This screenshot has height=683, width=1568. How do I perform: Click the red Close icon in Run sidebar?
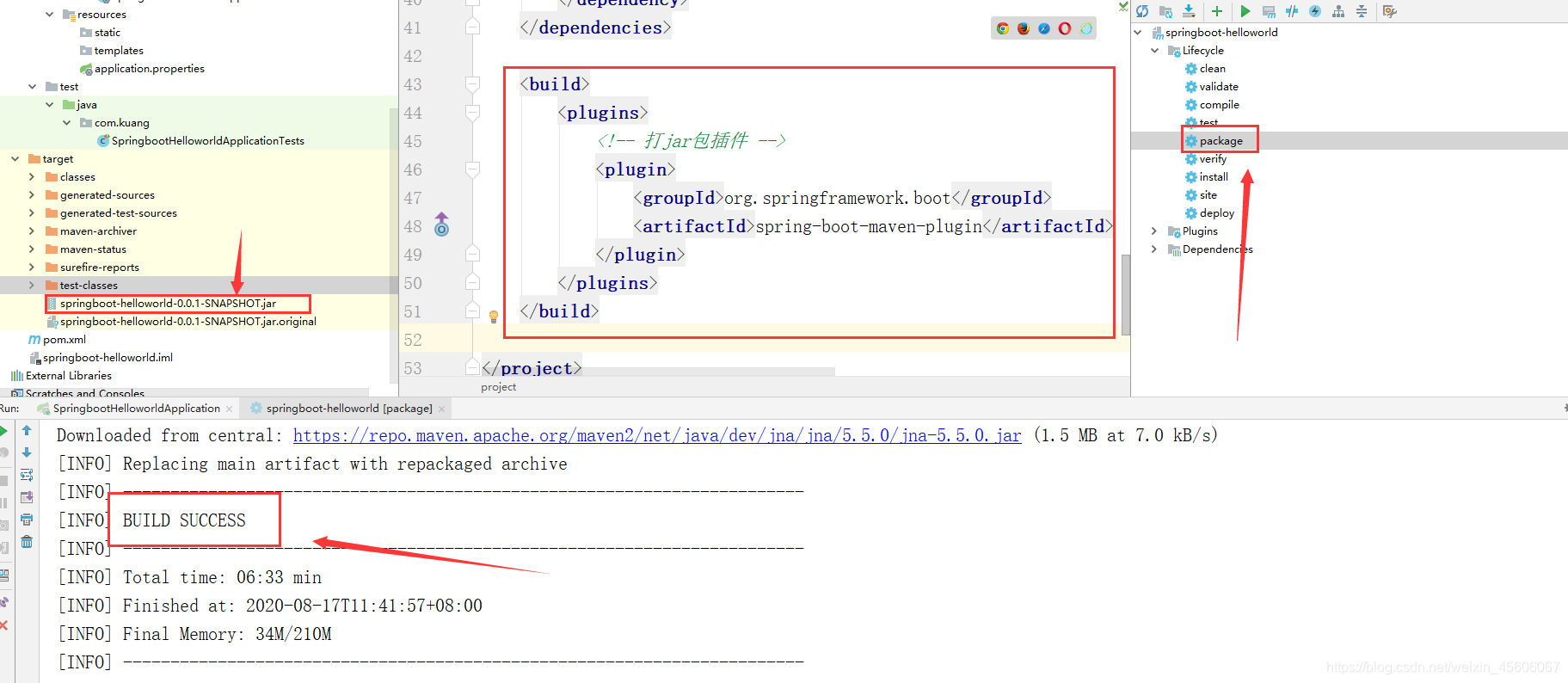click(4, 625)
